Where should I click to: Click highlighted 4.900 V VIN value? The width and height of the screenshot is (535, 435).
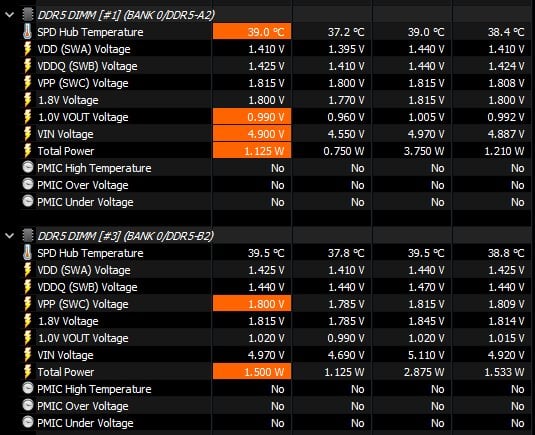click(252, 134)
